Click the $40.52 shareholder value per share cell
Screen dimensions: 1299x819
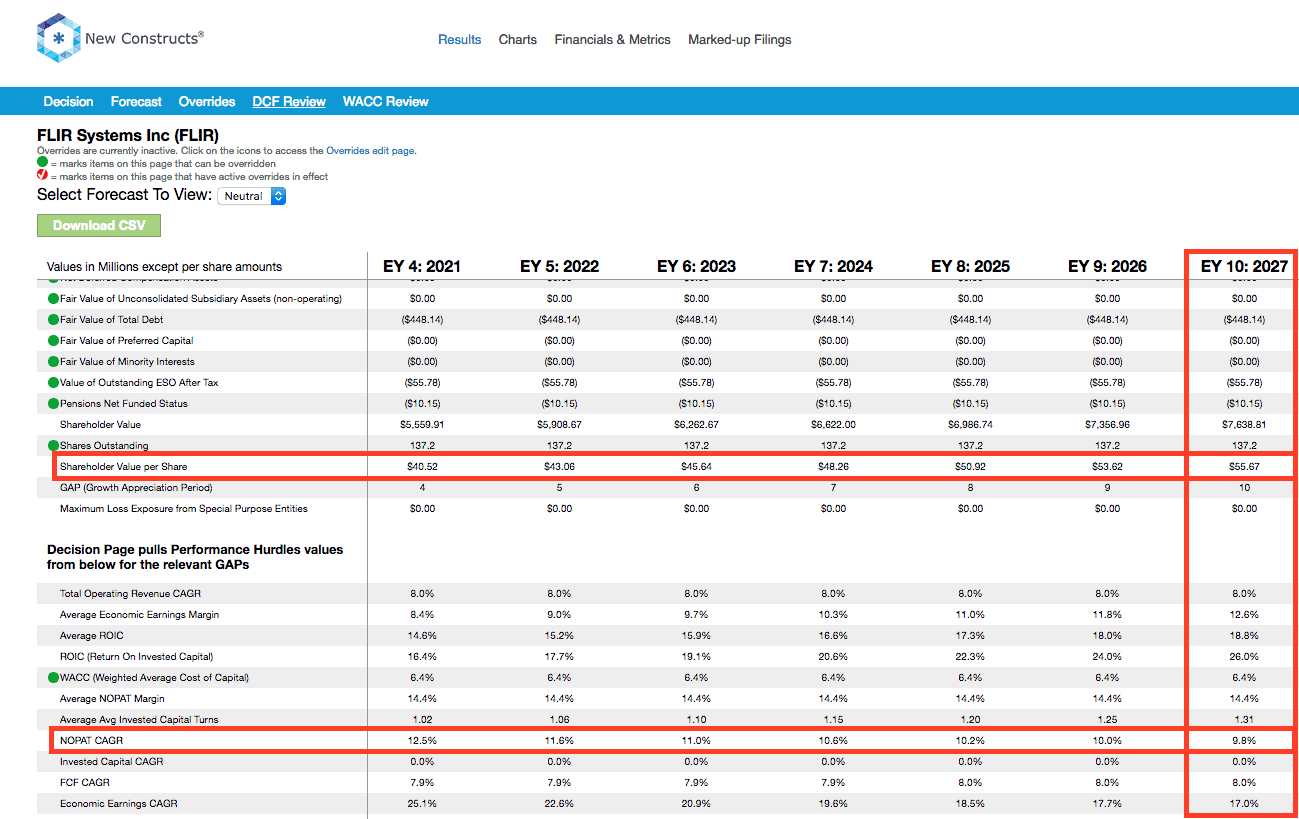(422, 467)
